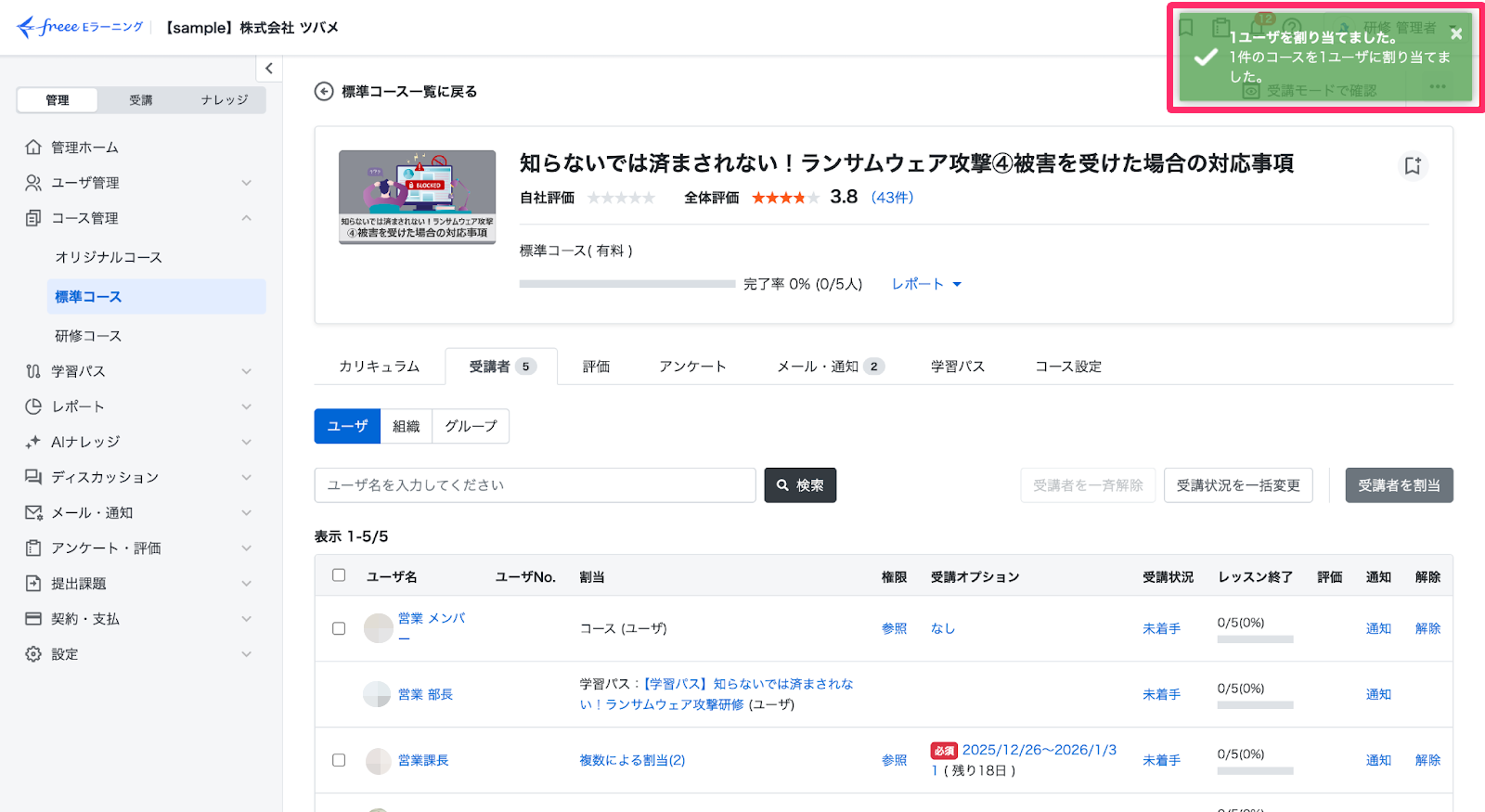Check the box for 営業課長 row

pos(339,760)
